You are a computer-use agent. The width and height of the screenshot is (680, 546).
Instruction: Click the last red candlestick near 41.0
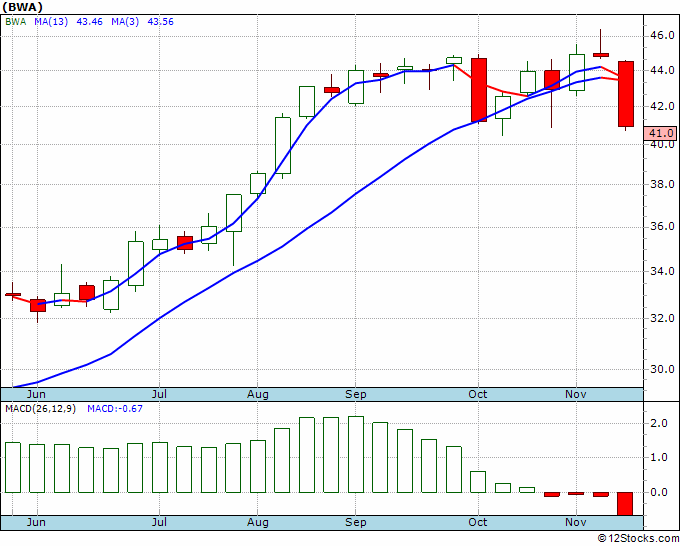pyautogui.click(x=626, y=94)
